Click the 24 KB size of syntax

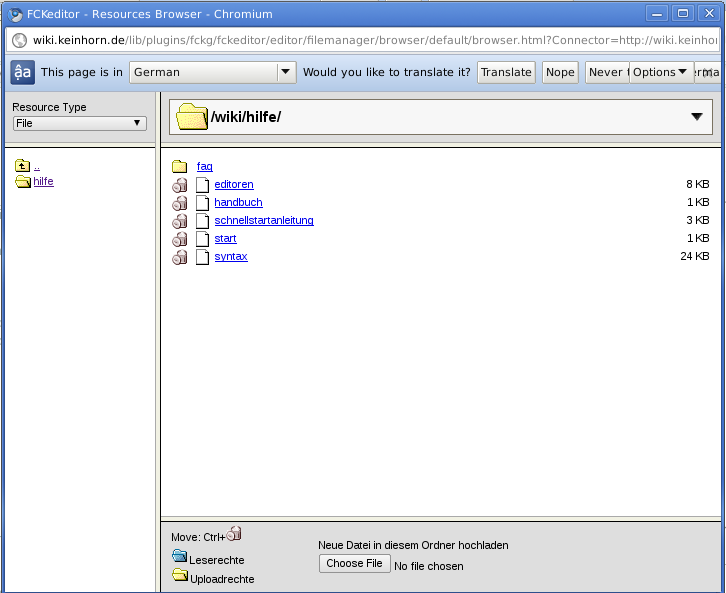click(695, 256)
